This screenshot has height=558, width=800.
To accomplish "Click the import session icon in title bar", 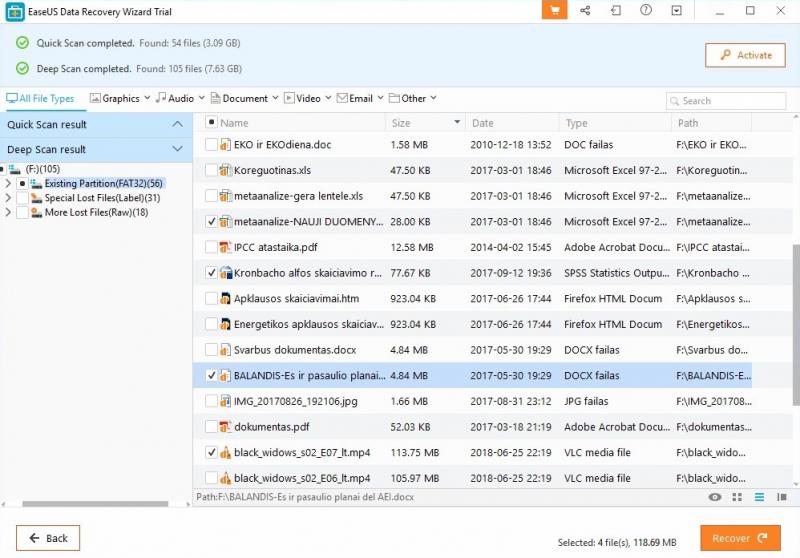I will tap(616, 10).
